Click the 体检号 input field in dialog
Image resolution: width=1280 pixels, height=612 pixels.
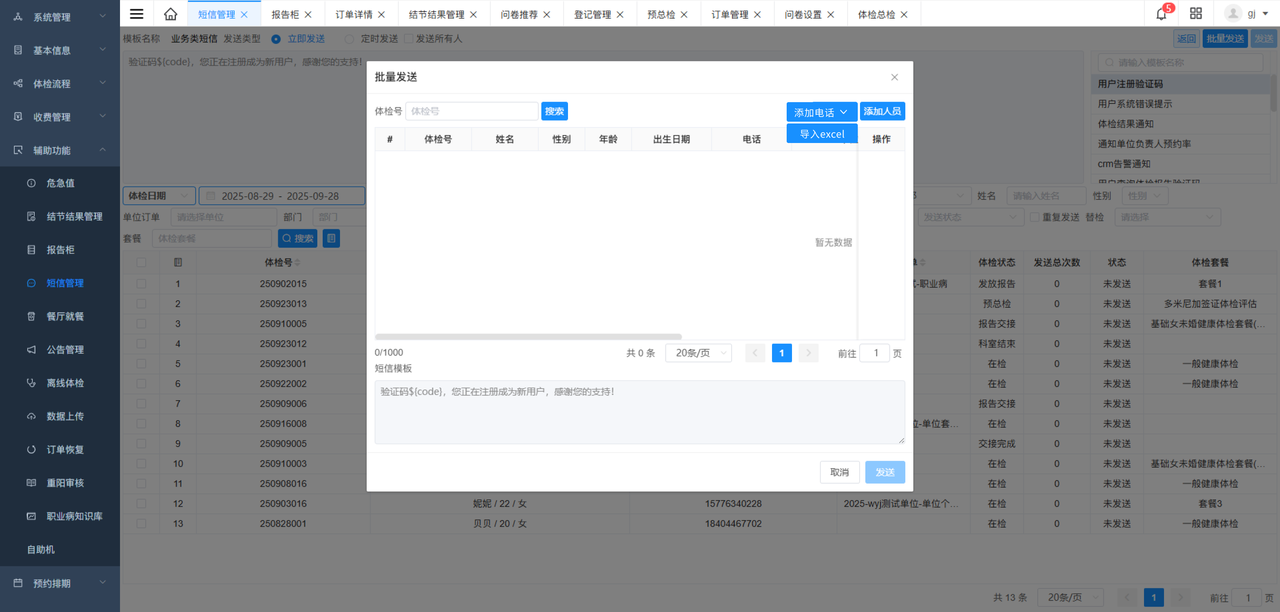471,111
